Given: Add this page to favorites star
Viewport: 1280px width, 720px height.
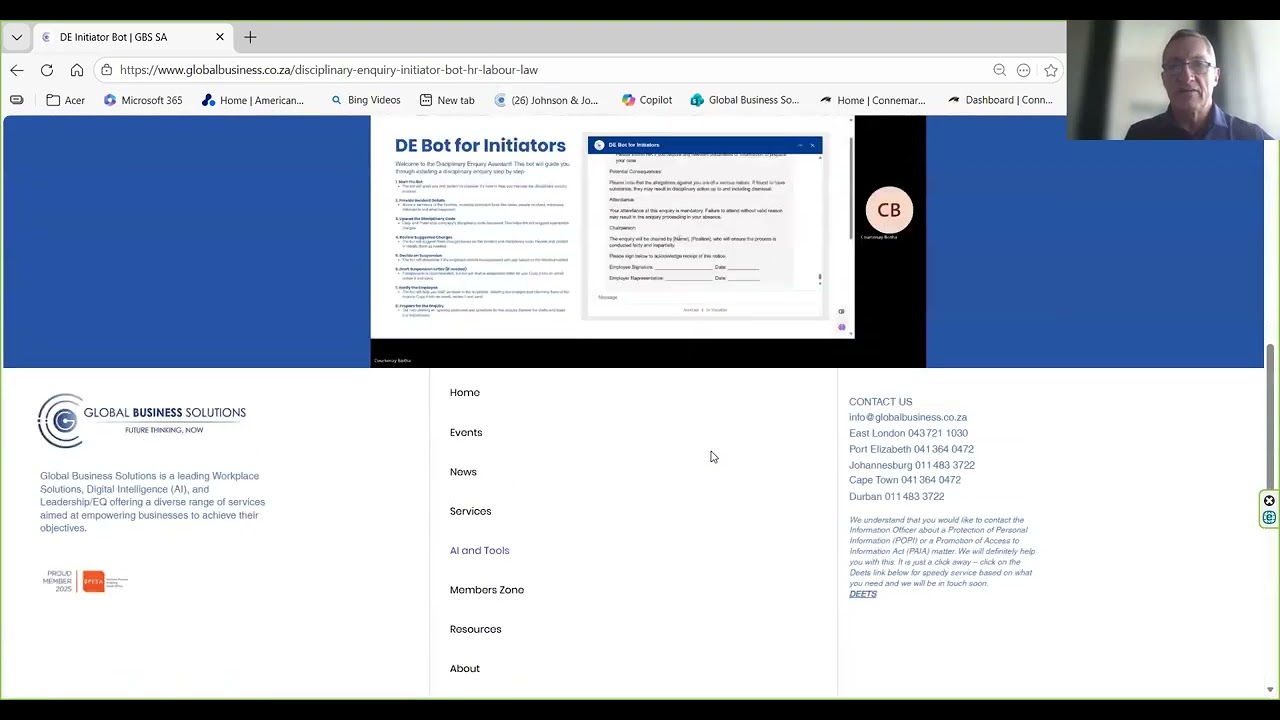Looking at the screenshot, I should 1051,70.
